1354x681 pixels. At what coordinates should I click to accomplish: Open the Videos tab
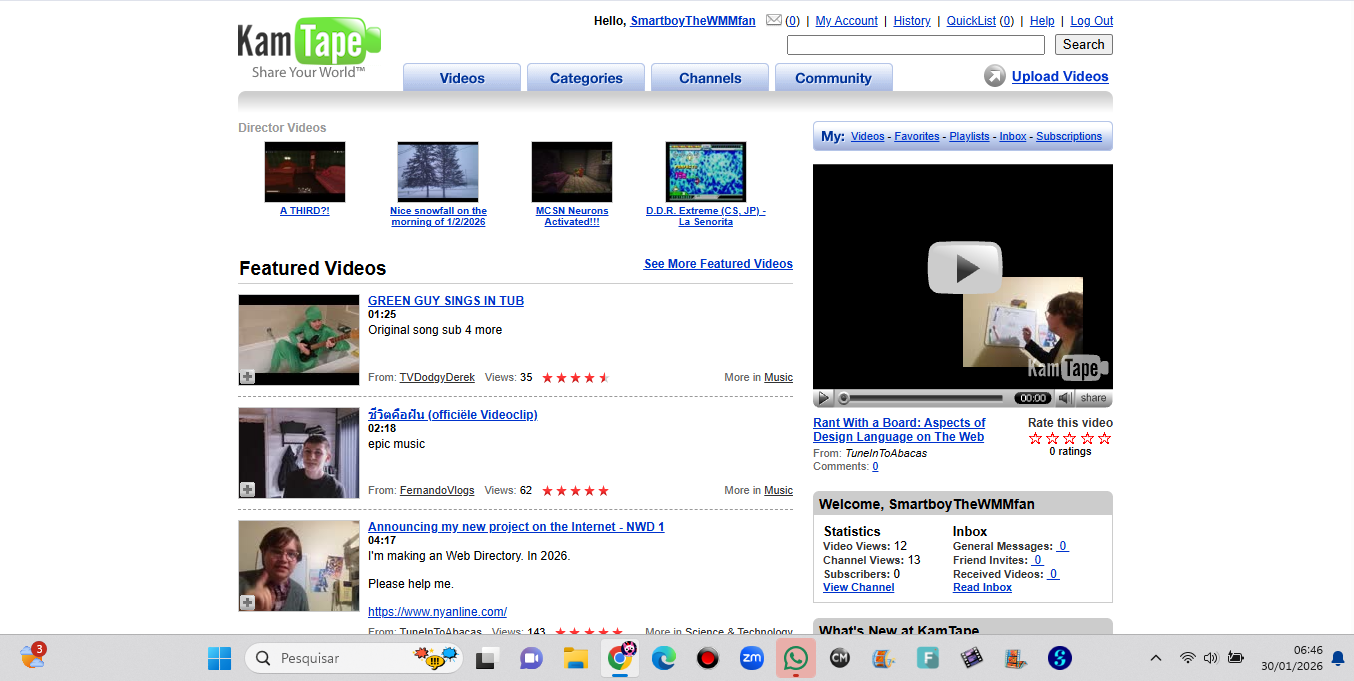click(x=462, y=78)
